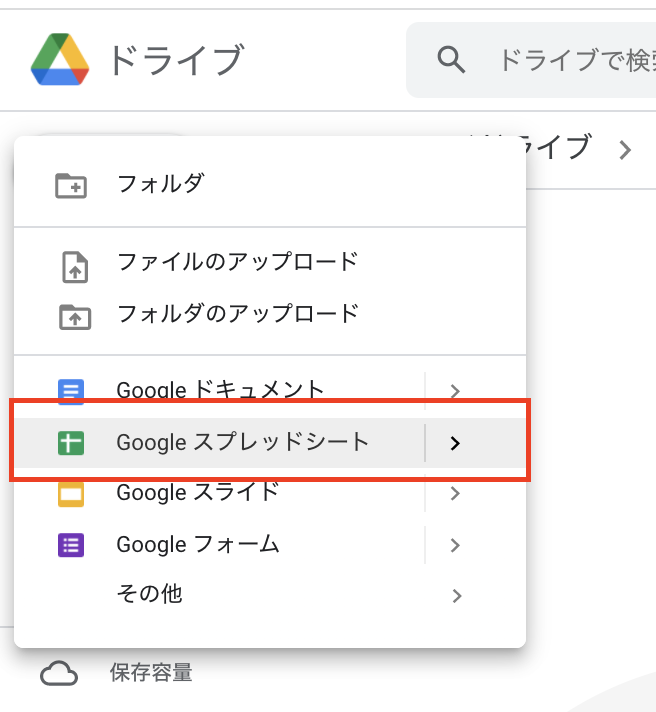Choose フォルダのアップロード menu entry
The image size is (656, 712).
point(270,314)
